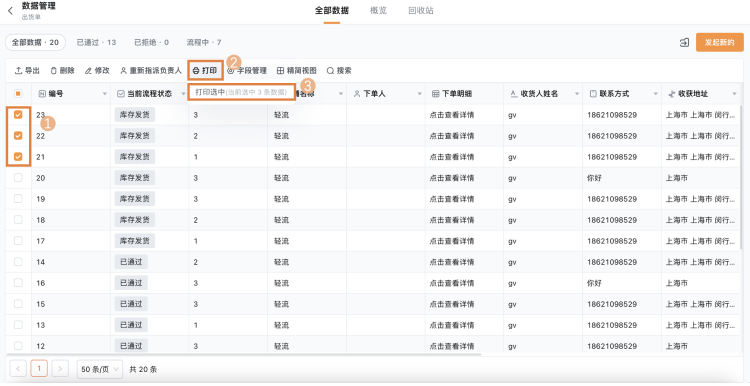Open the 编号 column dropdown arrow
Image resolution: width=750 pixels, height=386 pixels.
click(x=105, y=94)
